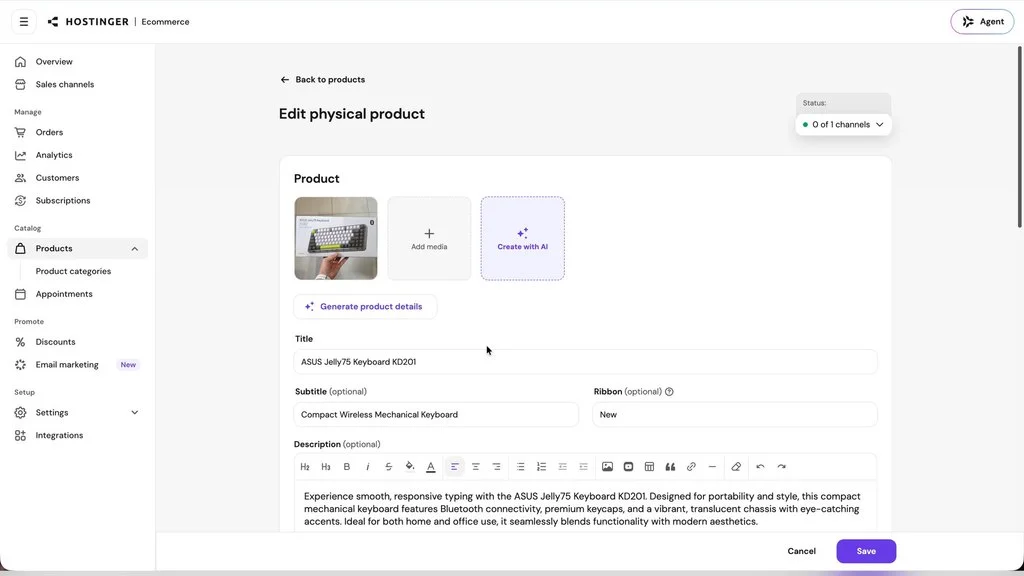Insert a bulleted list

520,467
